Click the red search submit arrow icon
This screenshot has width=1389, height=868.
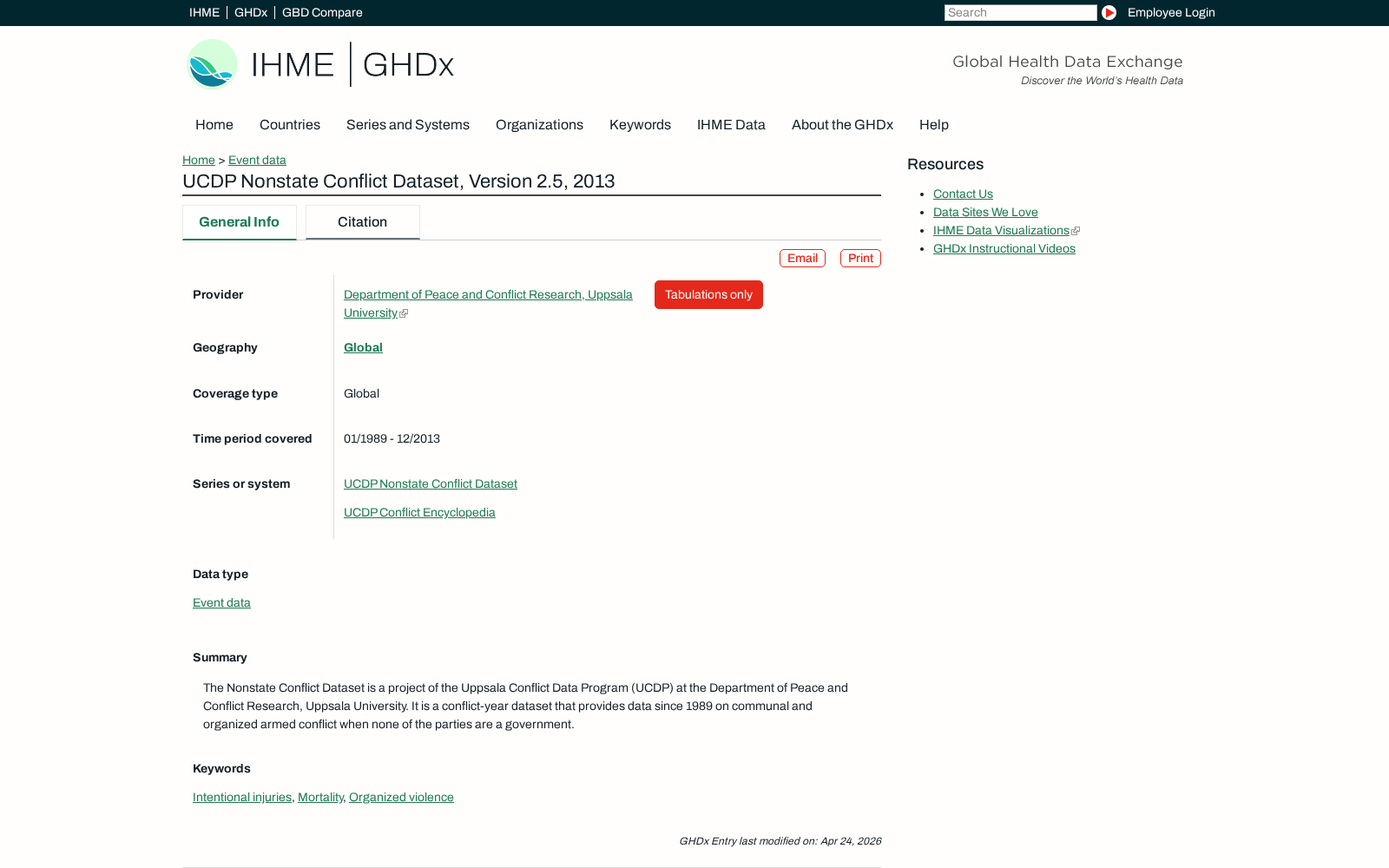1109,12
